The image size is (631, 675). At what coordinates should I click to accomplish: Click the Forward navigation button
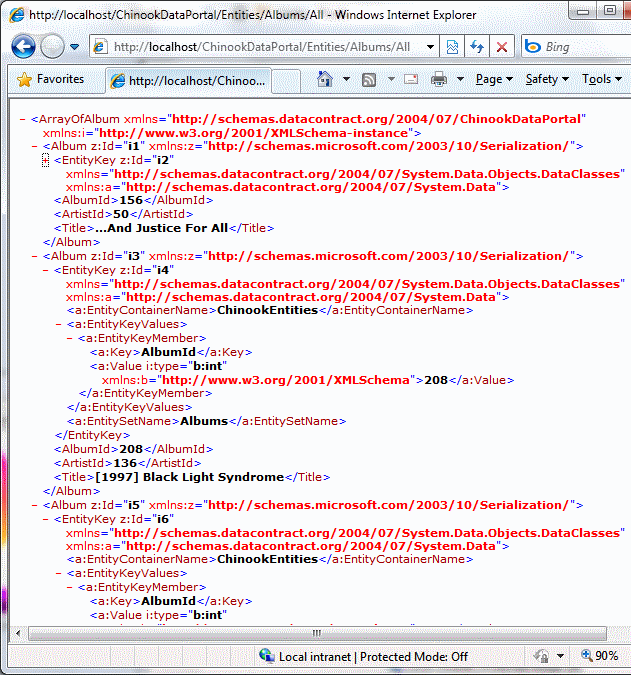(x=53, y=47)
